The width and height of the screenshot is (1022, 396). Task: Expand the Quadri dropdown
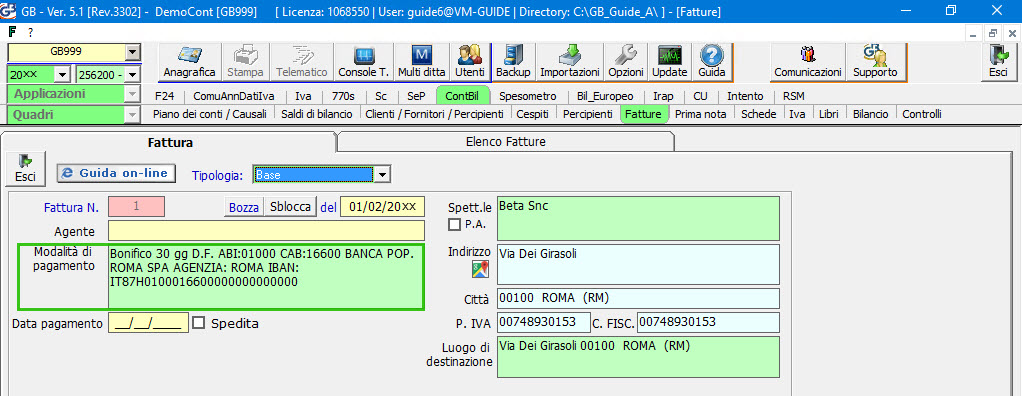[133, 115]
